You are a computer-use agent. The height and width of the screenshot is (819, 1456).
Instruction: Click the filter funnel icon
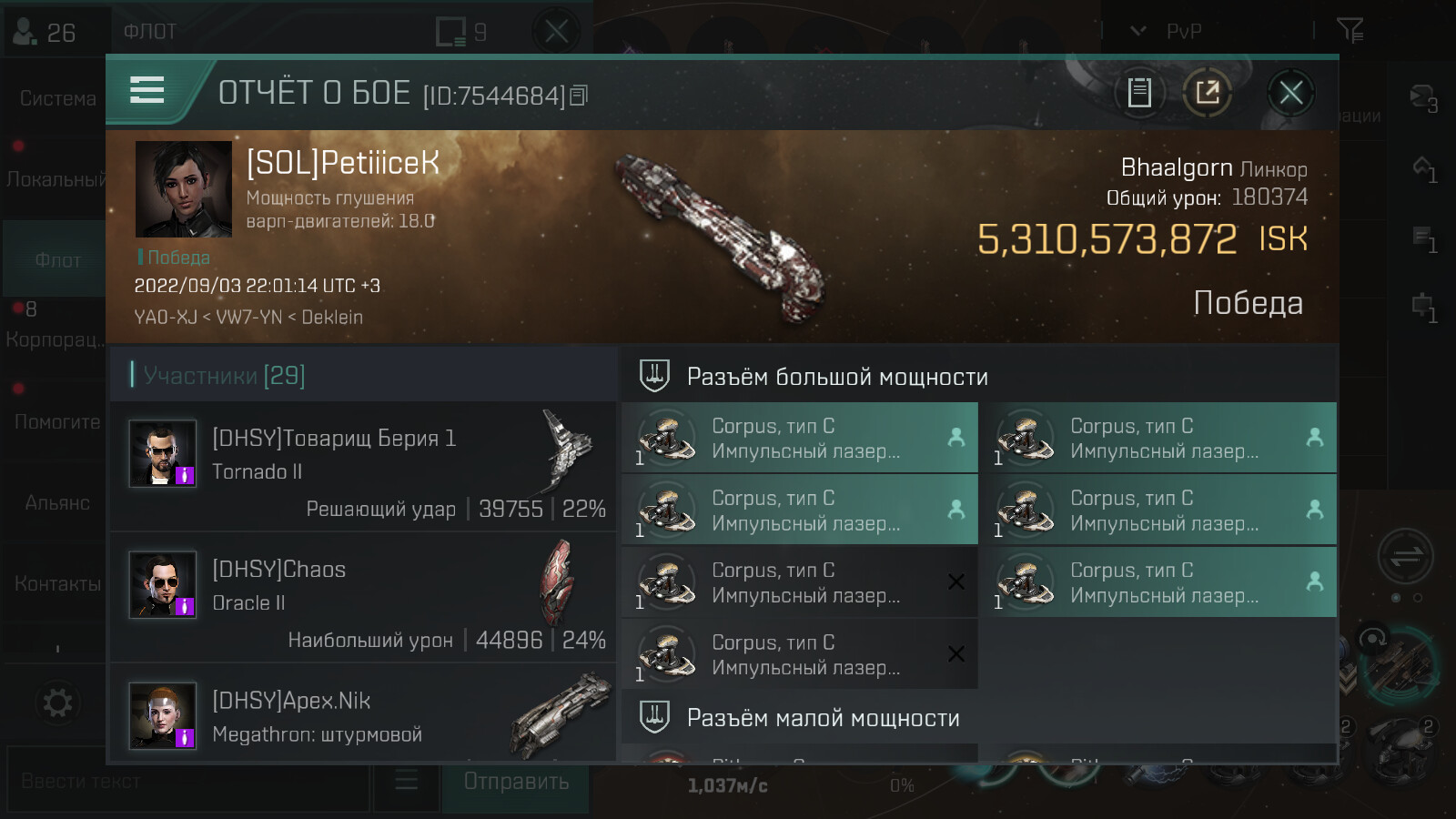pos(1350,31)
